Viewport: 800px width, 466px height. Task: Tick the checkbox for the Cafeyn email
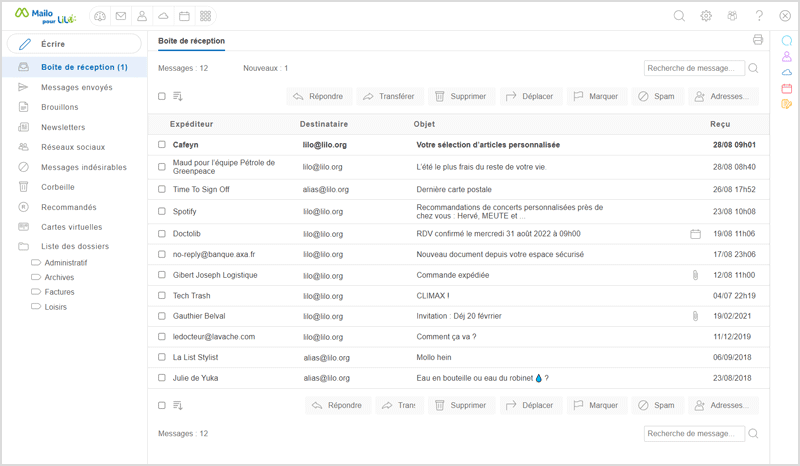pyautogui.click(x=162, y=144)
